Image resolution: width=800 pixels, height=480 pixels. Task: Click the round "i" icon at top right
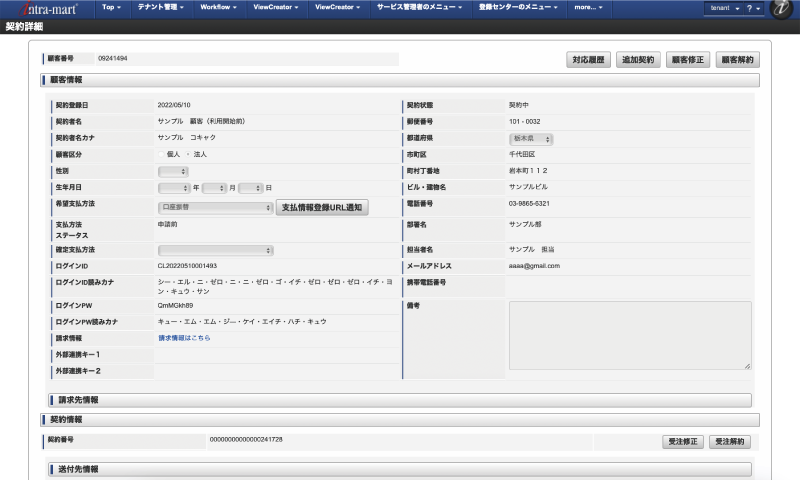click(783, 9)
